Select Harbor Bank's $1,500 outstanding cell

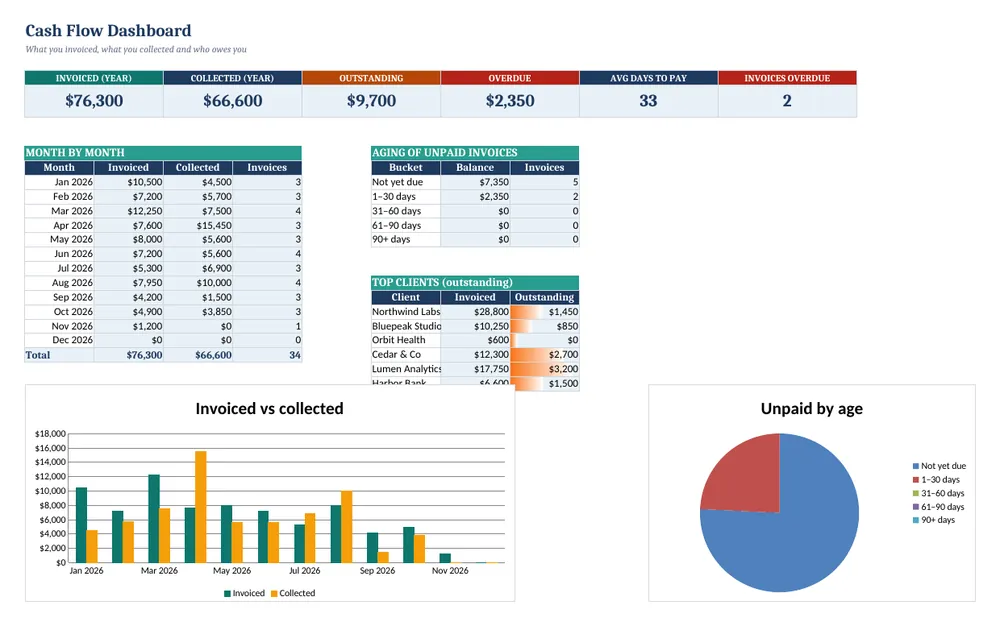point(545,384)
